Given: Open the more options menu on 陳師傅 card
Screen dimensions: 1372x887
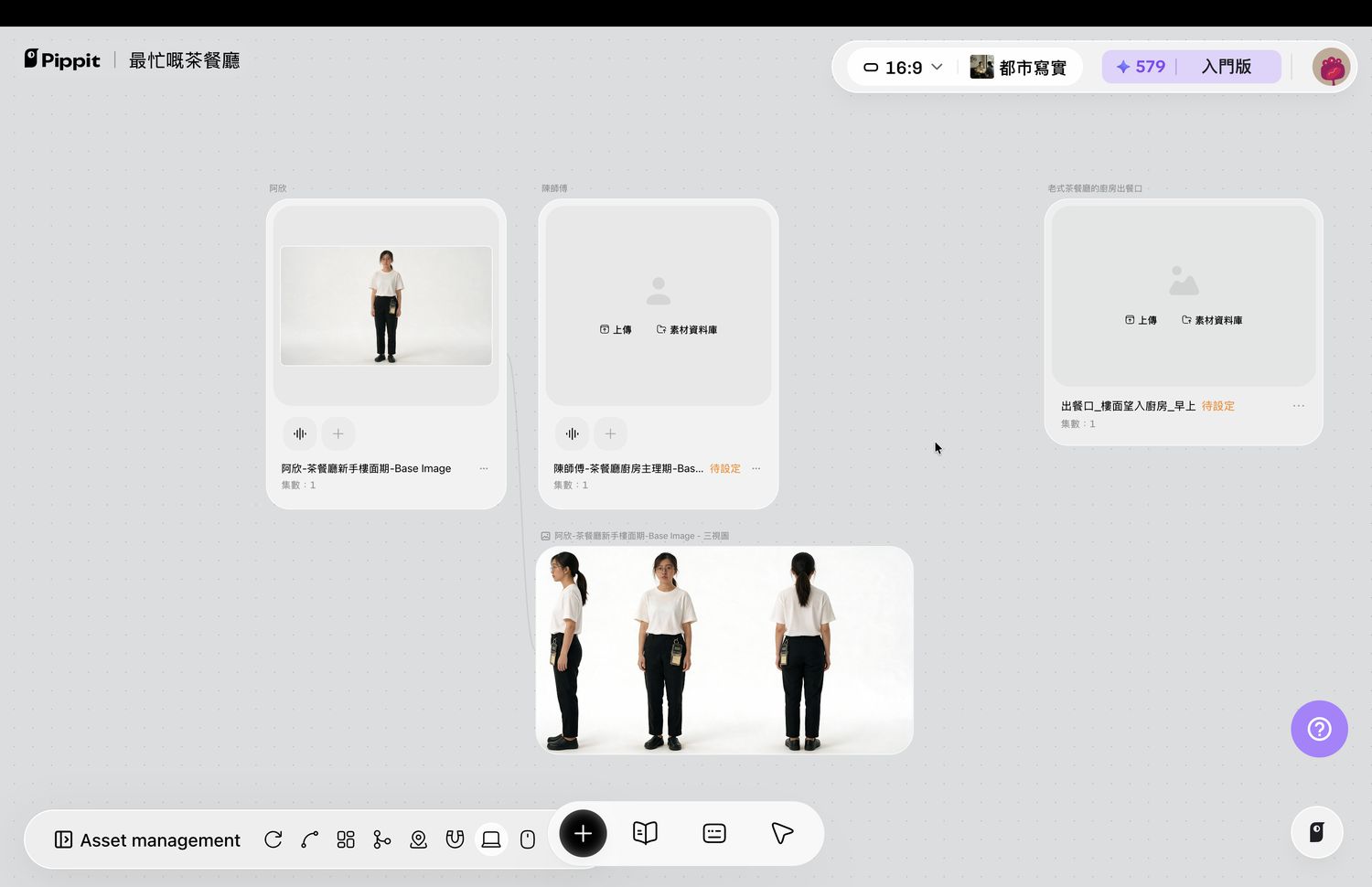Looking at the screenshot, I should point(756,468).
